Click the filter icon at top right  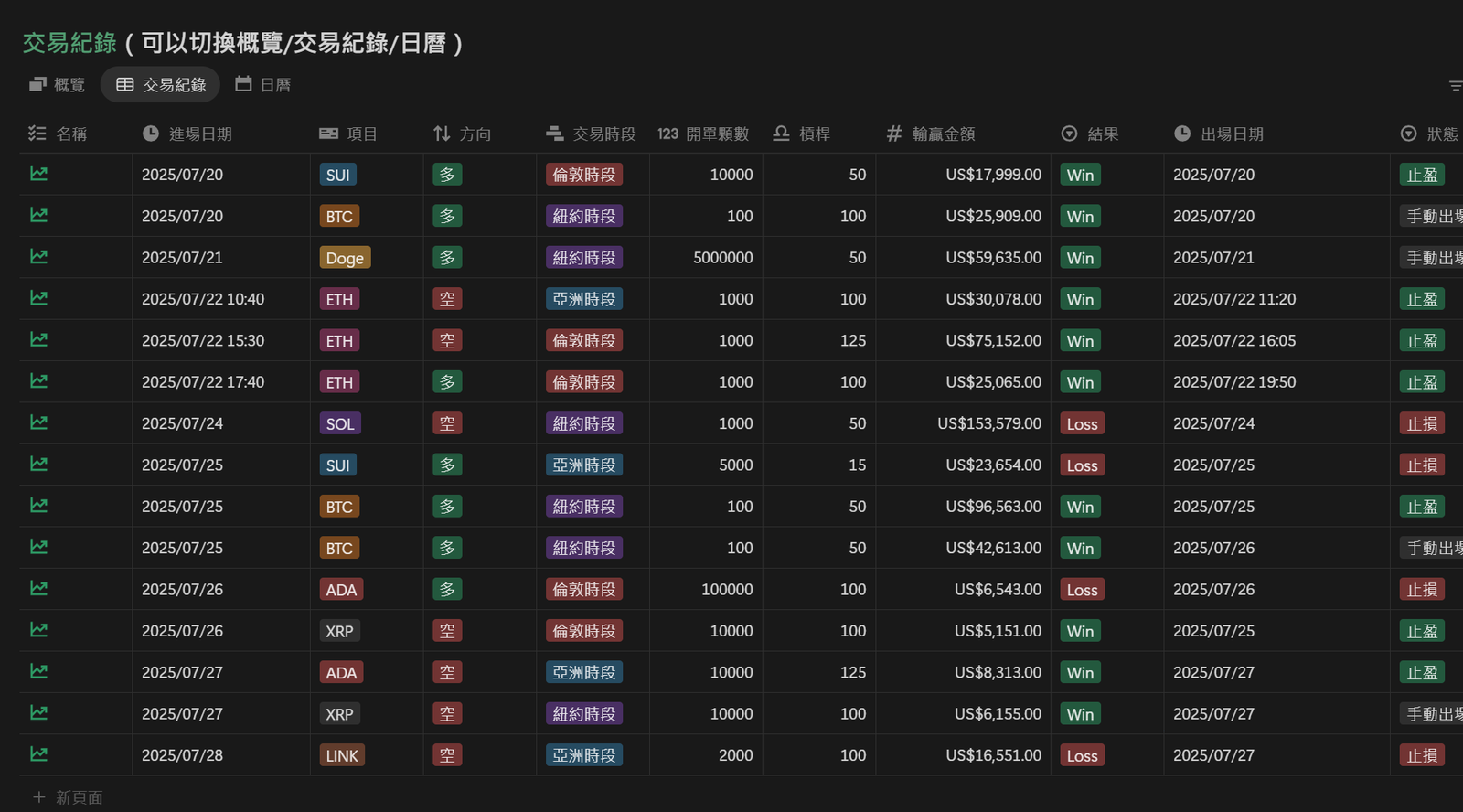[x=1455, y=85]
